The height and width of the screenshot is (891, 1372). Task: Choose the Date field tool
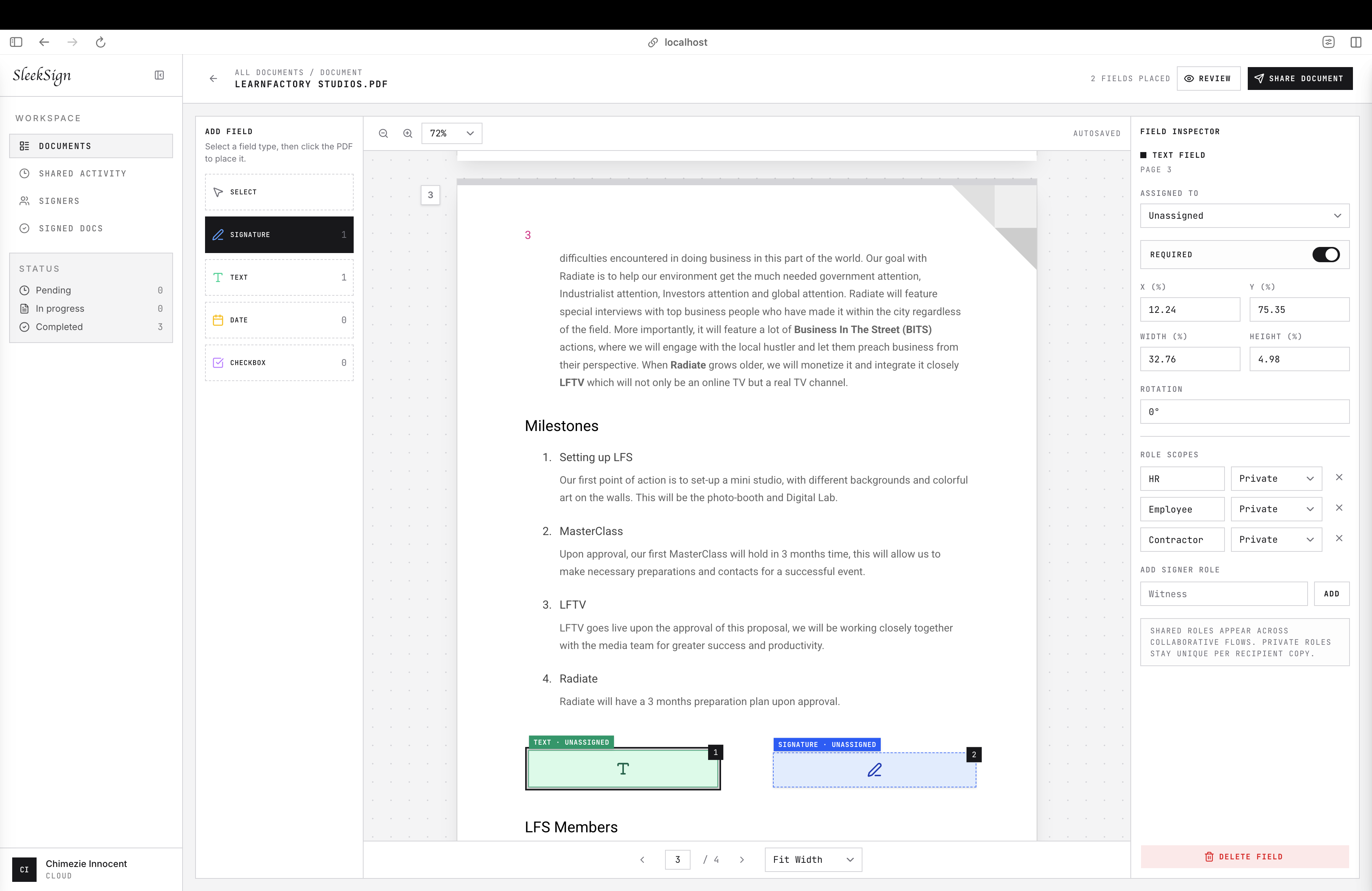[279, 320]
